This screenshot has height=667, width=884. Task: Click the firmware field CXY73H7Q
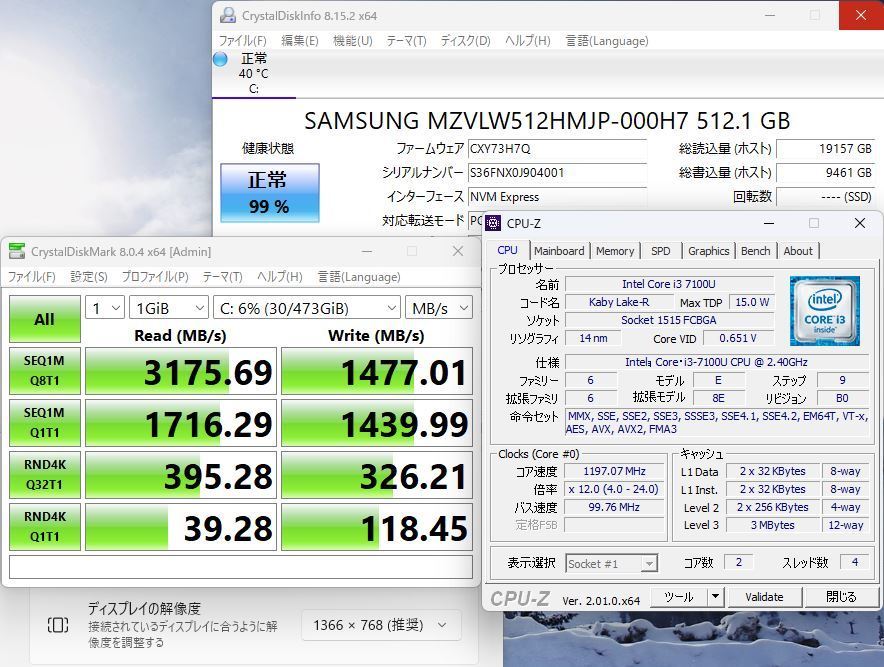pos(557,149)
